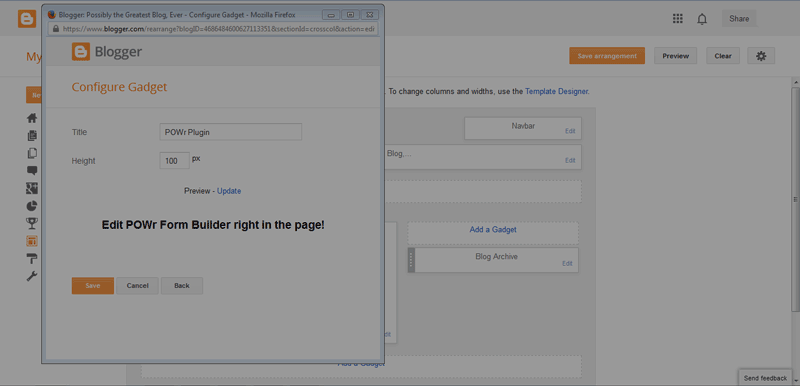Focus the Title input field
Screen dimensions: 800x386
(231, 132)
